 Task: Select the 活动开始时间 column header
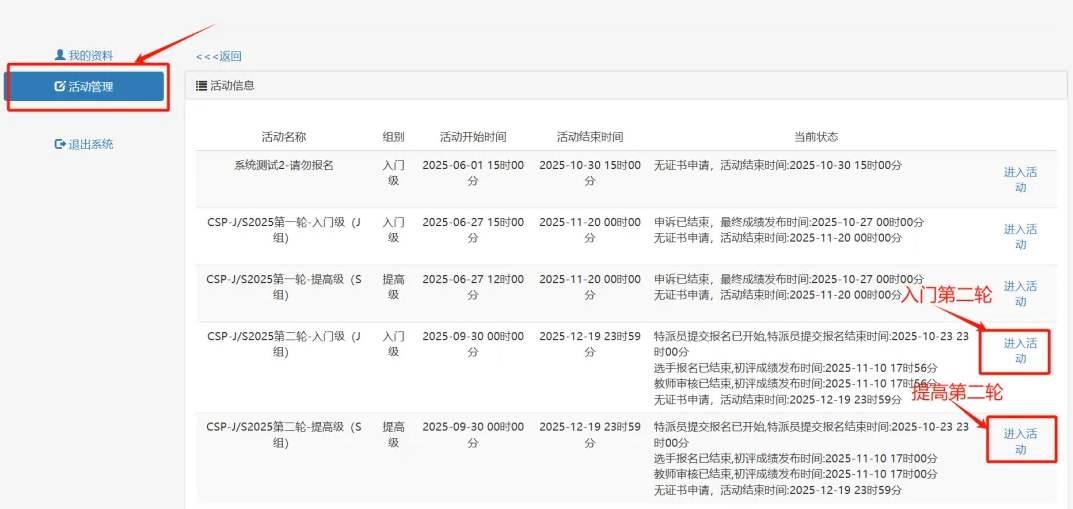[473, 137]
